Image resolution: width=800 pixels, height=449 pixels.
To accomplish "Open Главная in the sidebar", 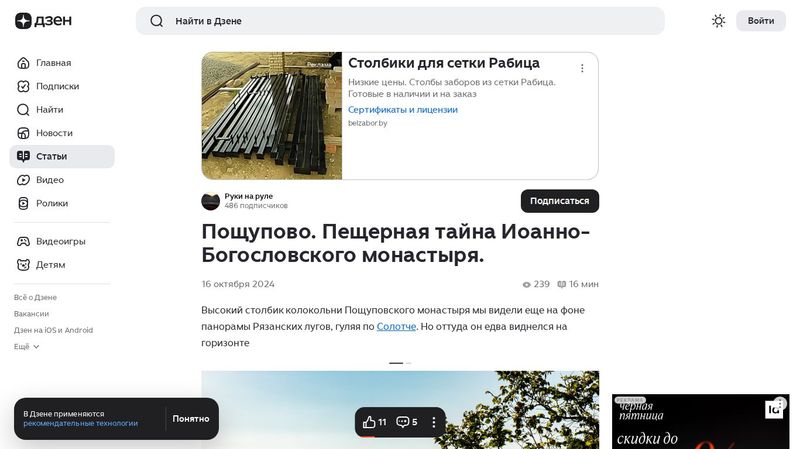I will click(53, 63).
